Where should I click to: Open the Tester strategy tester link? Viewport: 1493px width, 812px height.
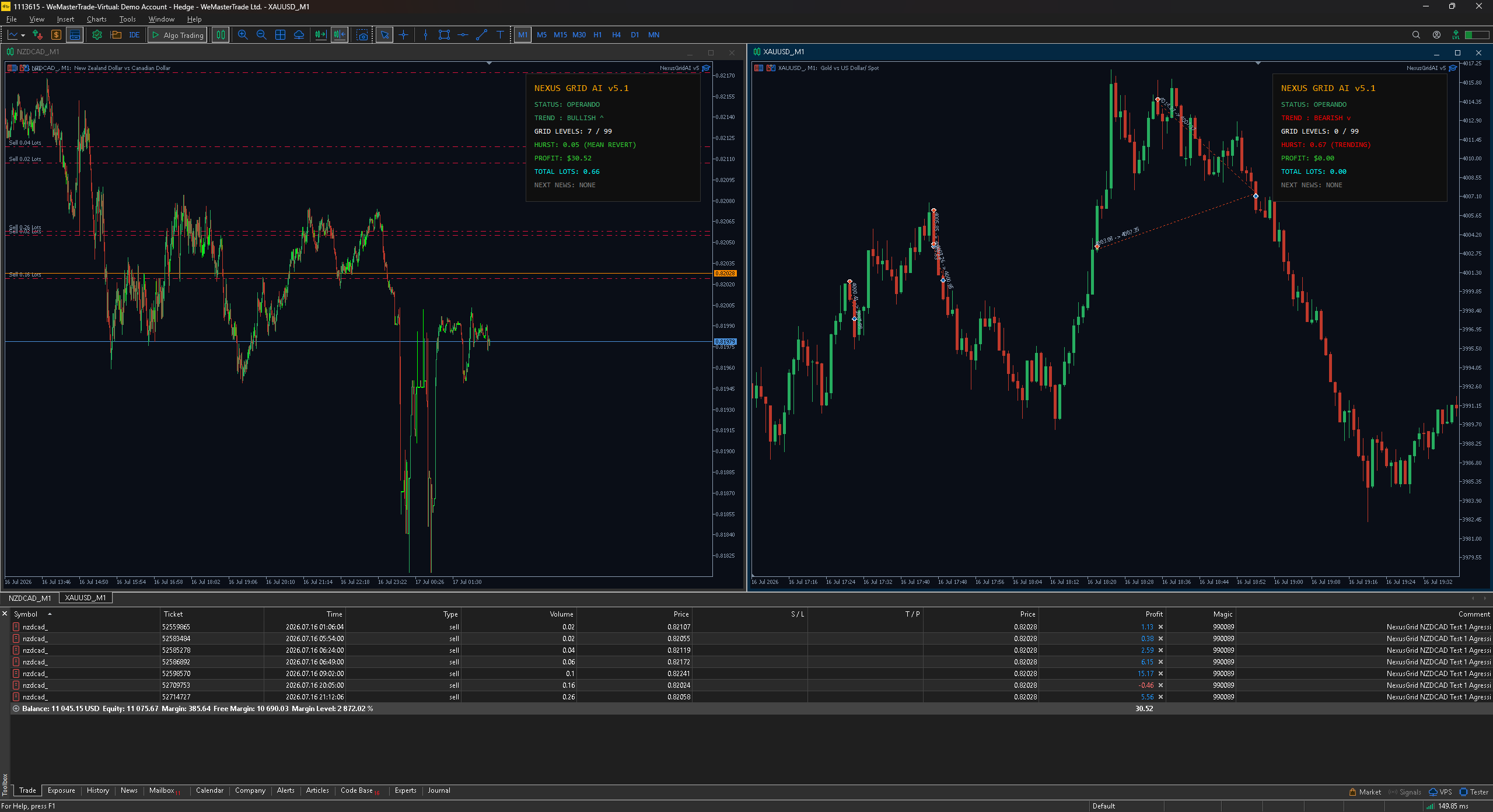click(x=1474, y=792)
